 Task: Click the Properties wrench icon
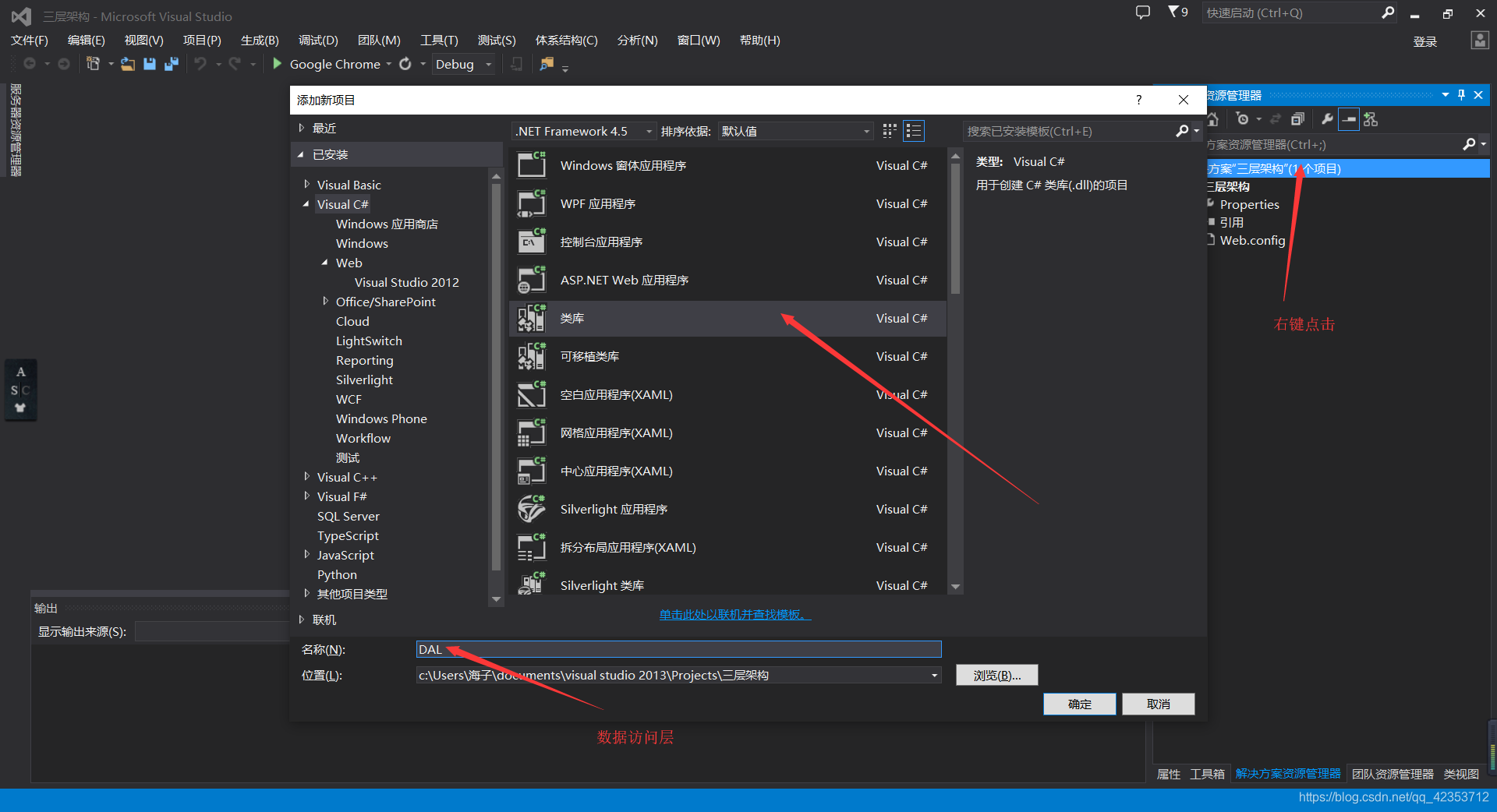click(1327, 119)
